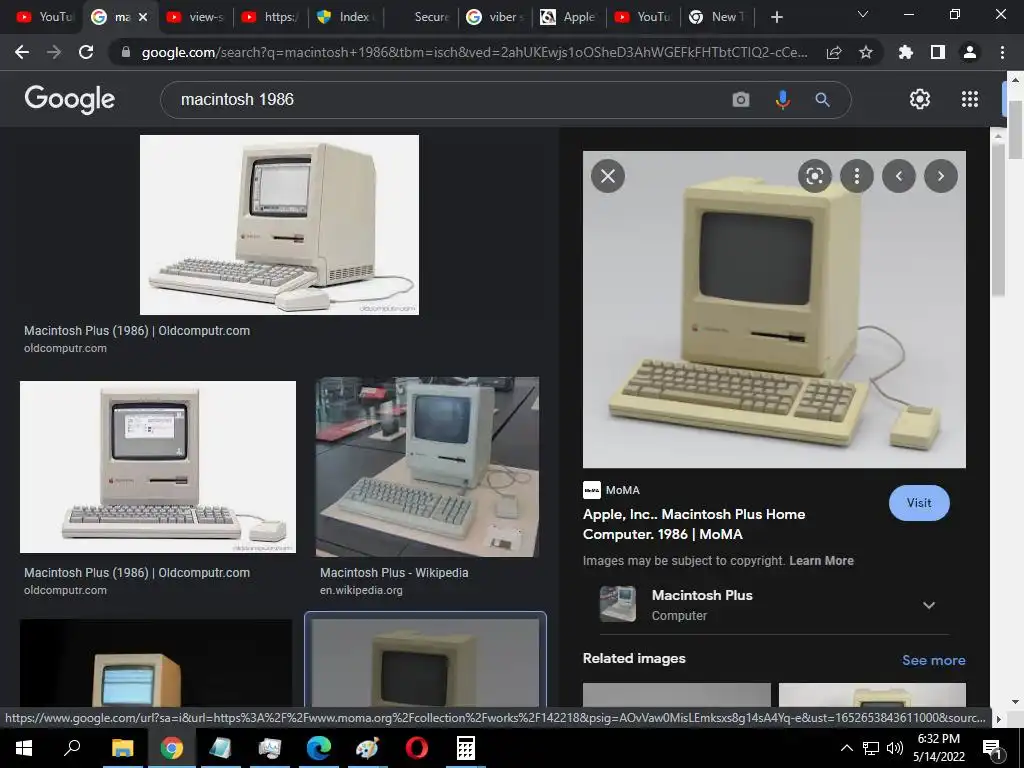
Task: Open the Google apps grid
Action: coord(970,99)
